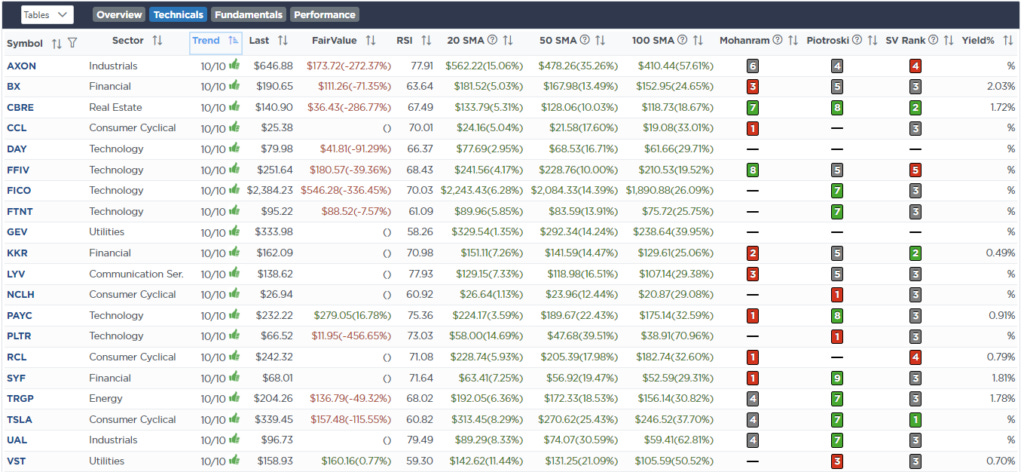This screenshot has width=1024, height=472.
Task: Sort by Symbol column arrows
Action: [57, 43]
